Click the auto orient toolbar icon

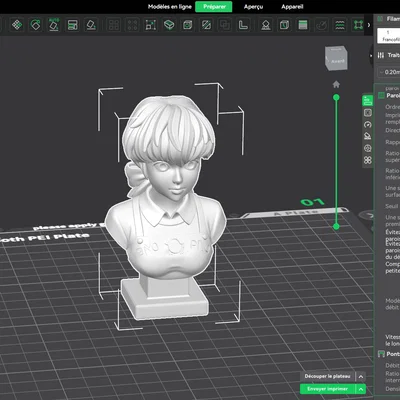coord(54,25)
